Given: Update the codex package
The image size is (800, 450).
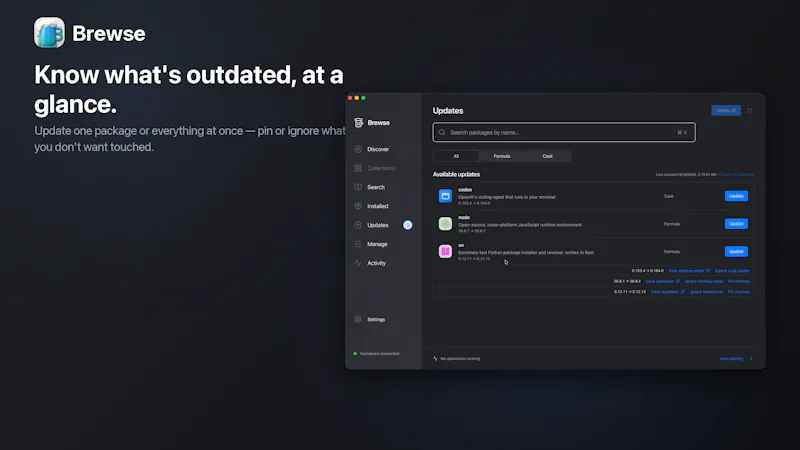Looking at the screenshot, I should 736,196.
